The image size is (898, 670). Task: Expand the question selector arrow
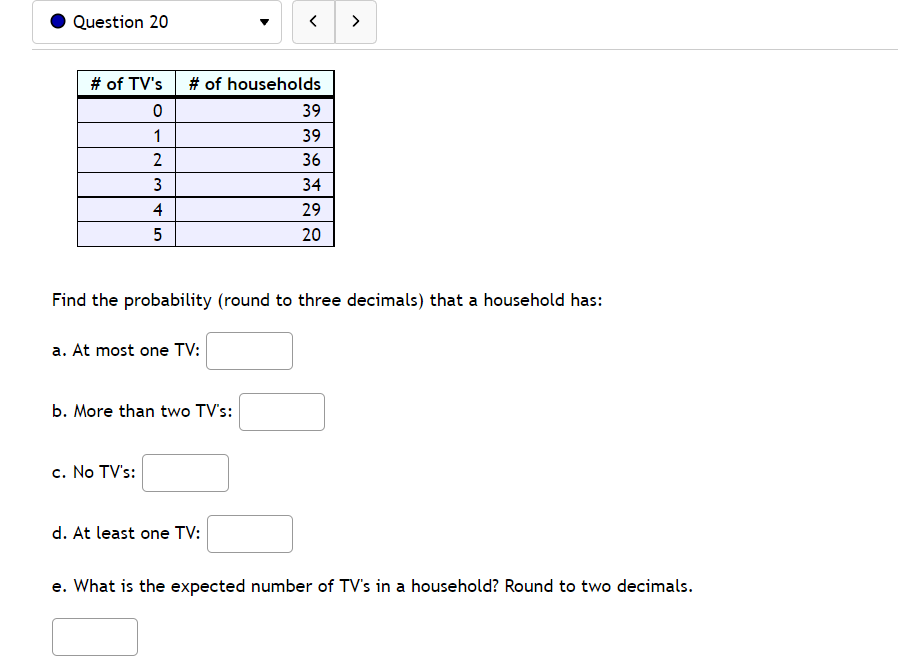coord(263,22)
